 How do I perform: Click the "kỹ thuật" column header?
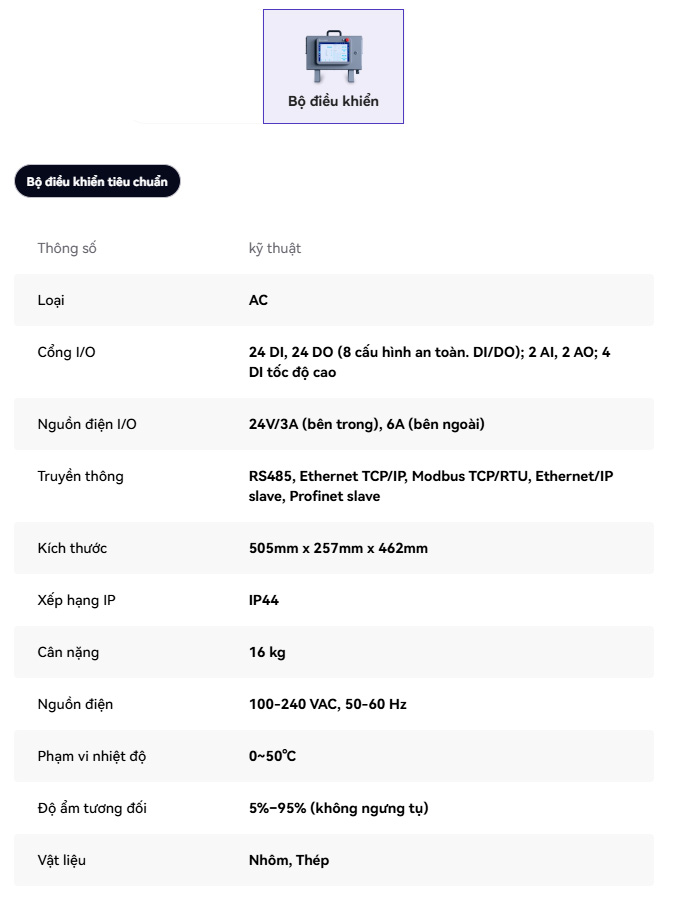tap(275, 248)
